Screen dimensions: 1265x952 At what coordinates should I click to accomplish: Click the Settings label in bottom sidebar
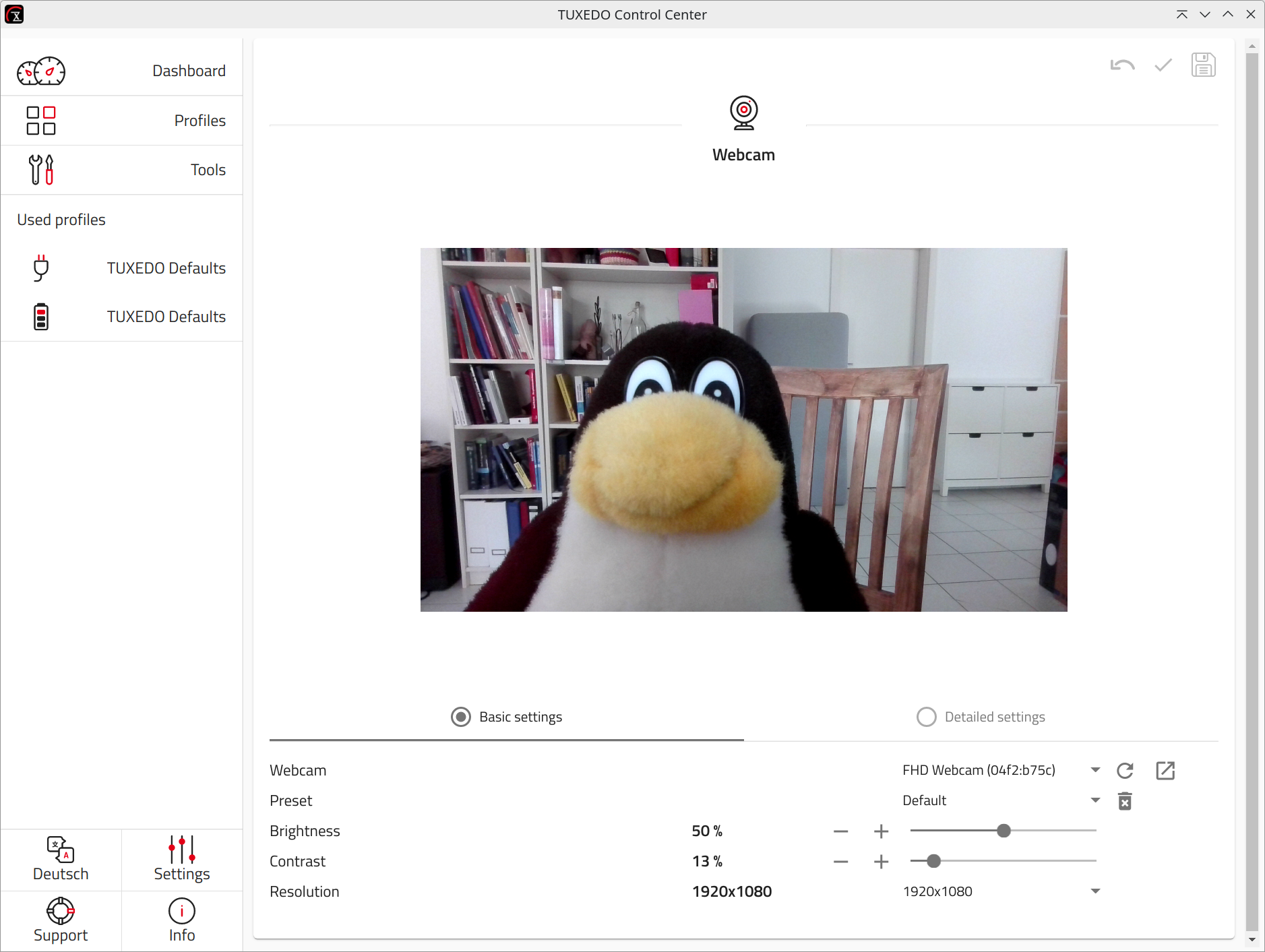(x=182, y=874)
